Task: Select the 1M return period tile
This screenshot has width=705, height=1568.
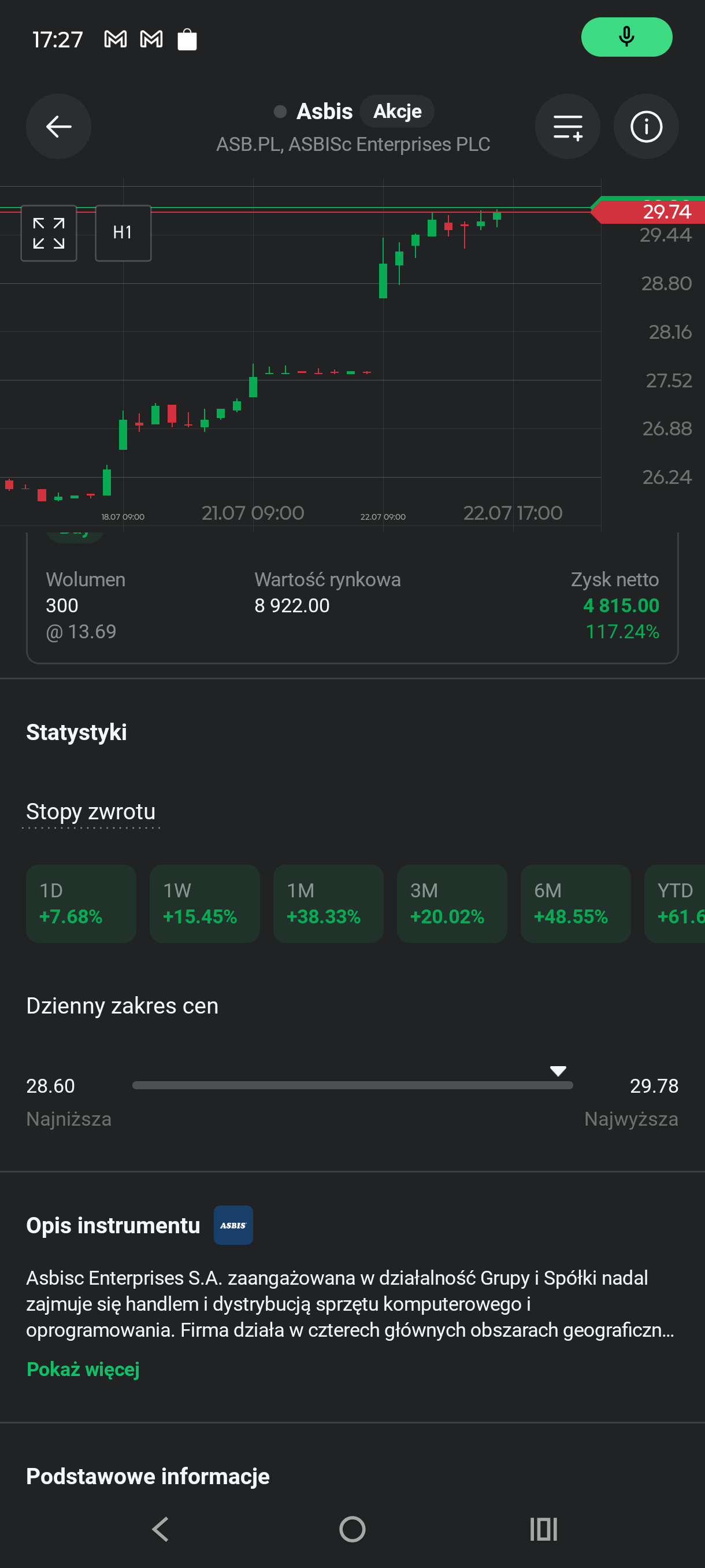Action: 328,903
